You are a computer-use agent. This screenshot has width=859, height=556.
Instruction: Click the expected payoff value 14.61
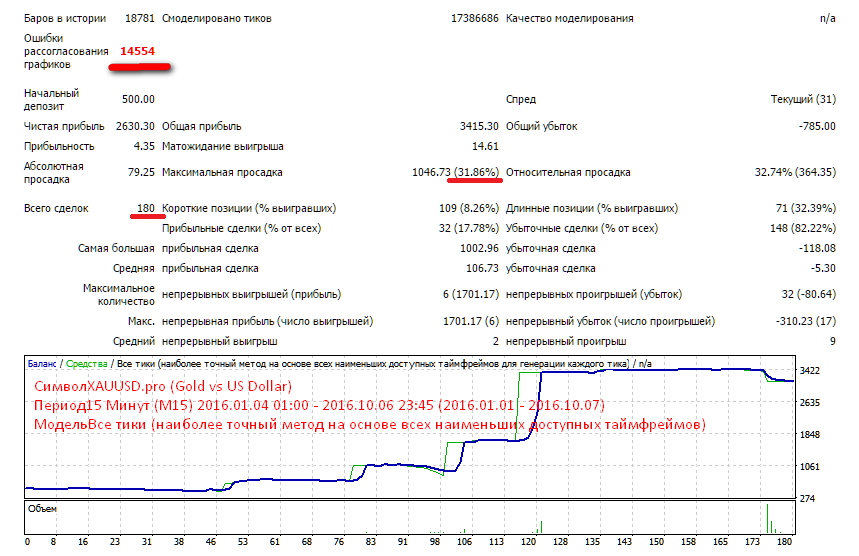point(485,146)
